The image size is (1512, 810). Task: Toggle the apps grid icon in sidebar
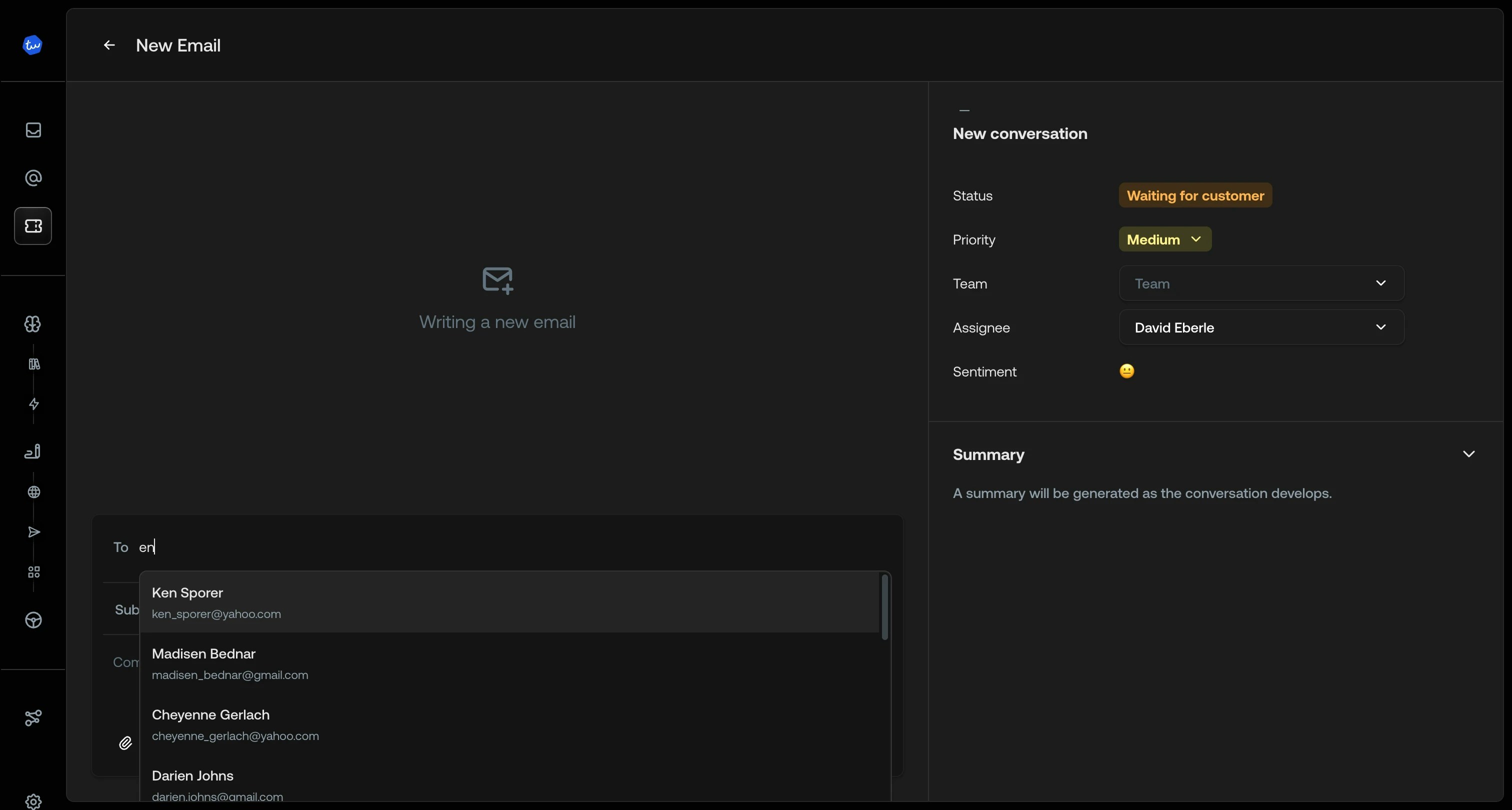coord(33,572)
